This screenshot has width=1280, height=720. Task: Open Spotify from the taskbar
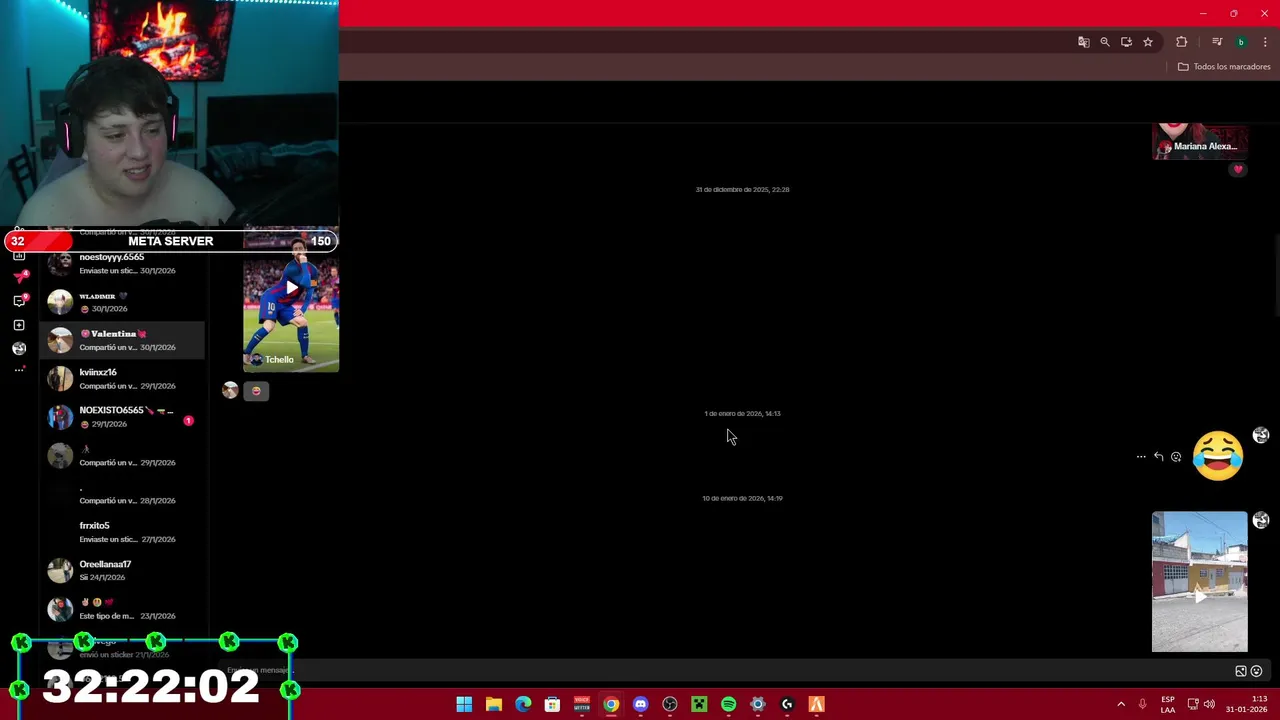click(728, 704)
